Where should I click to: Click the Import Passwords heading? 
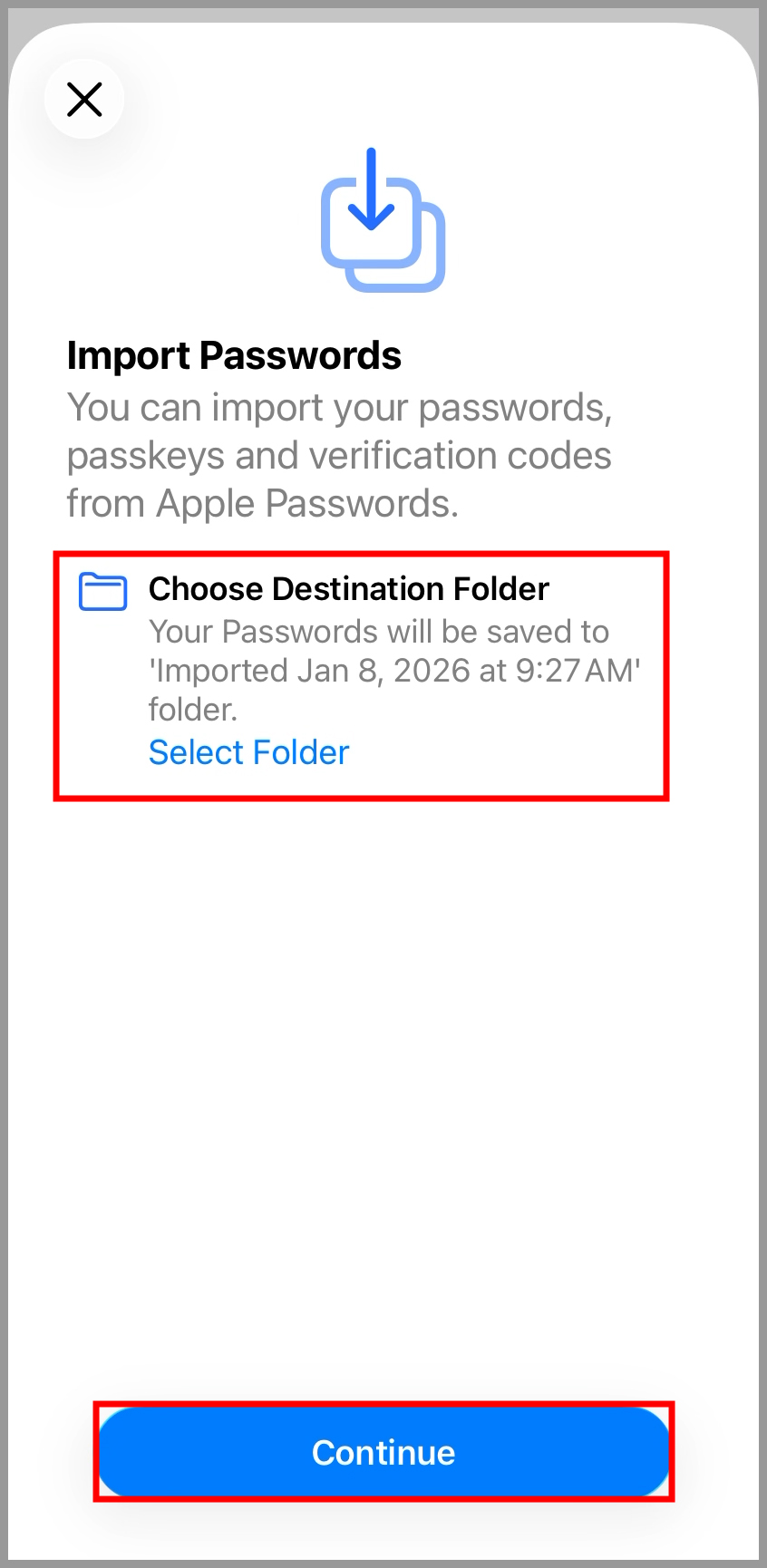[234, 355]
